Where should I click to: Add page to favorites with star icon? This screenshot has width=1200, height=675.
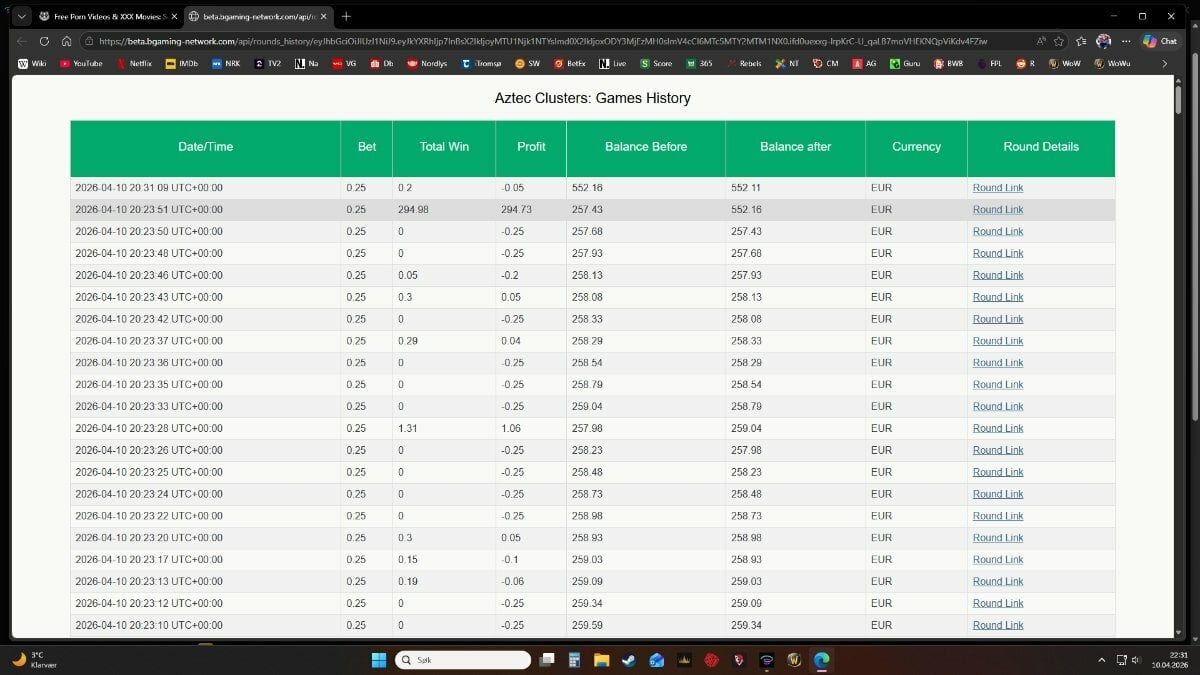click(x=1058, y=41)
